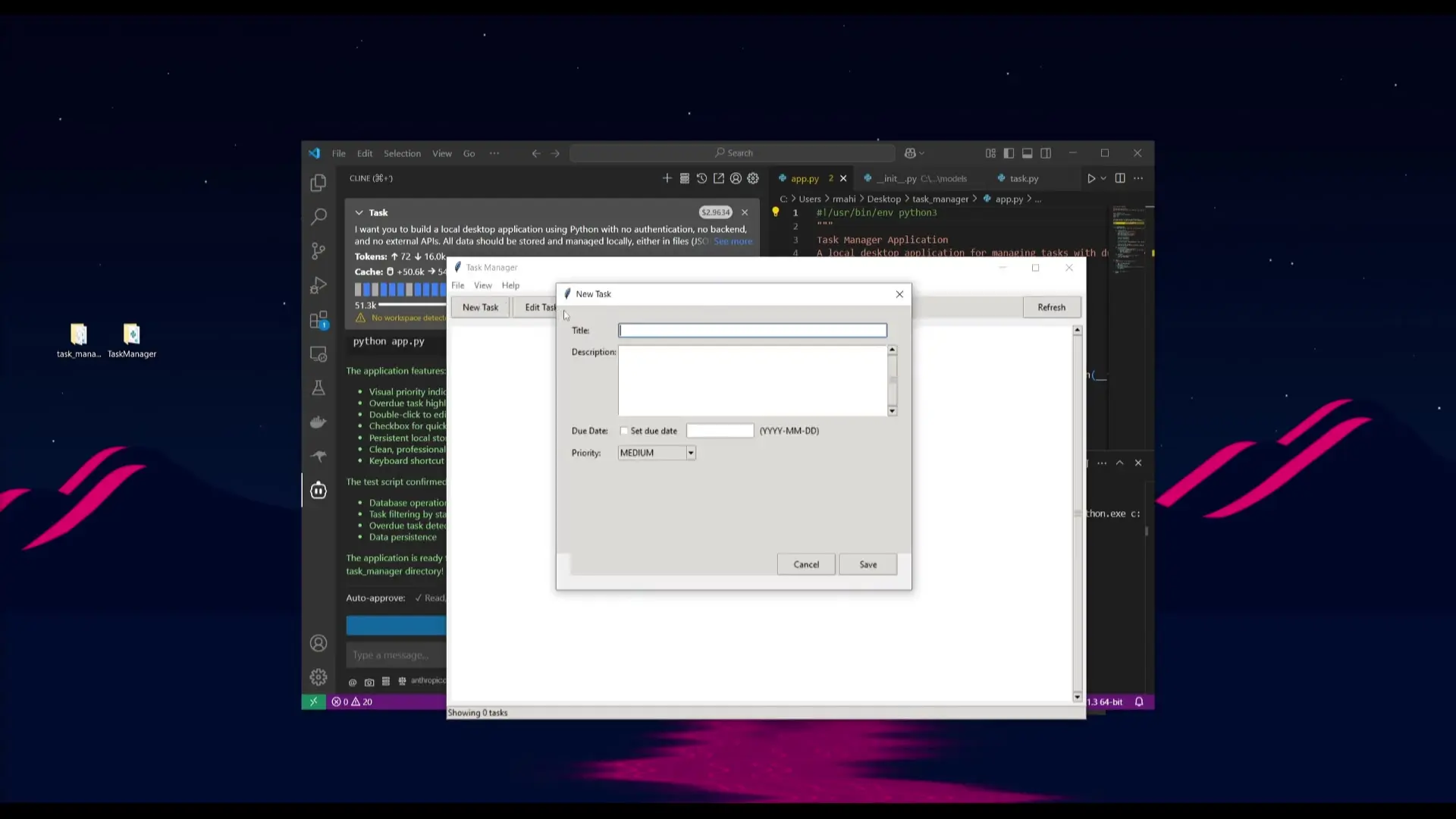Image resolution: width=1456 pixels, height=819 pixels.
Task: Open the Extensions view icon
Action: click(x=318, y=319)
